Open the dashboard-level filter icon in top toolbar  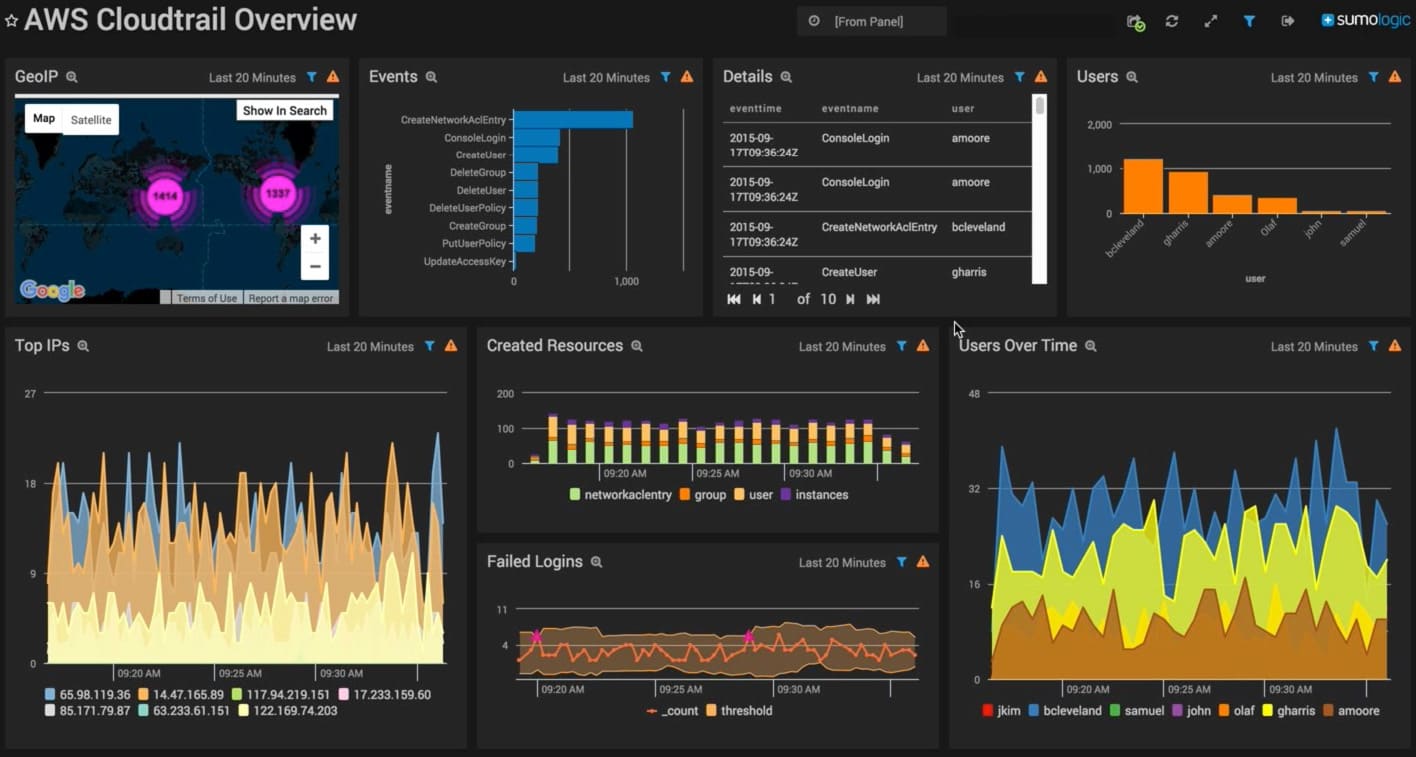[1249, 21]
